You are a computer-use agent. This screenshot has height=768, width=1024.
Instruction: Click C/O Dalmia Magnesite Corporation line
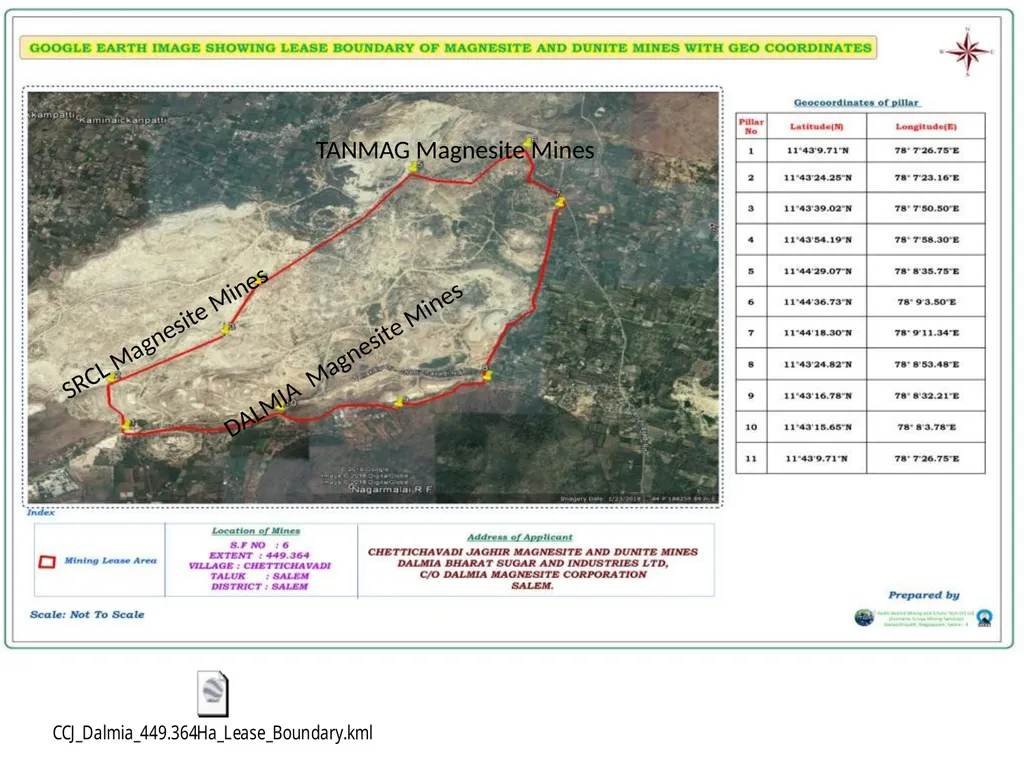533,575
